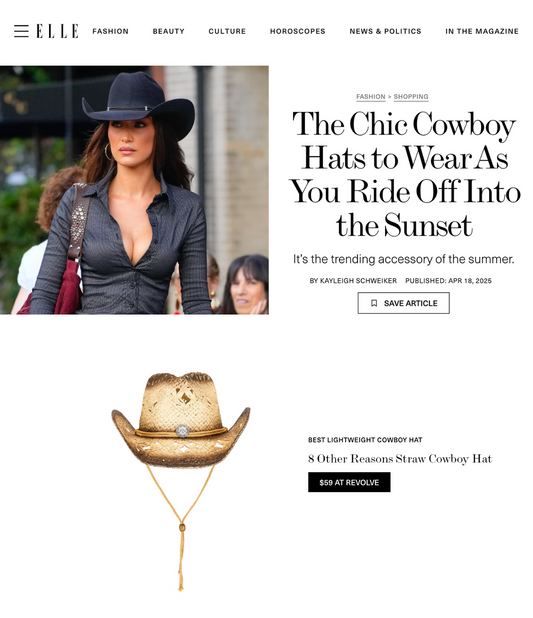Open the 8 Other Reasons Straw Cowboy Hat link
This screenshot has height=618, width=533.
400,459
